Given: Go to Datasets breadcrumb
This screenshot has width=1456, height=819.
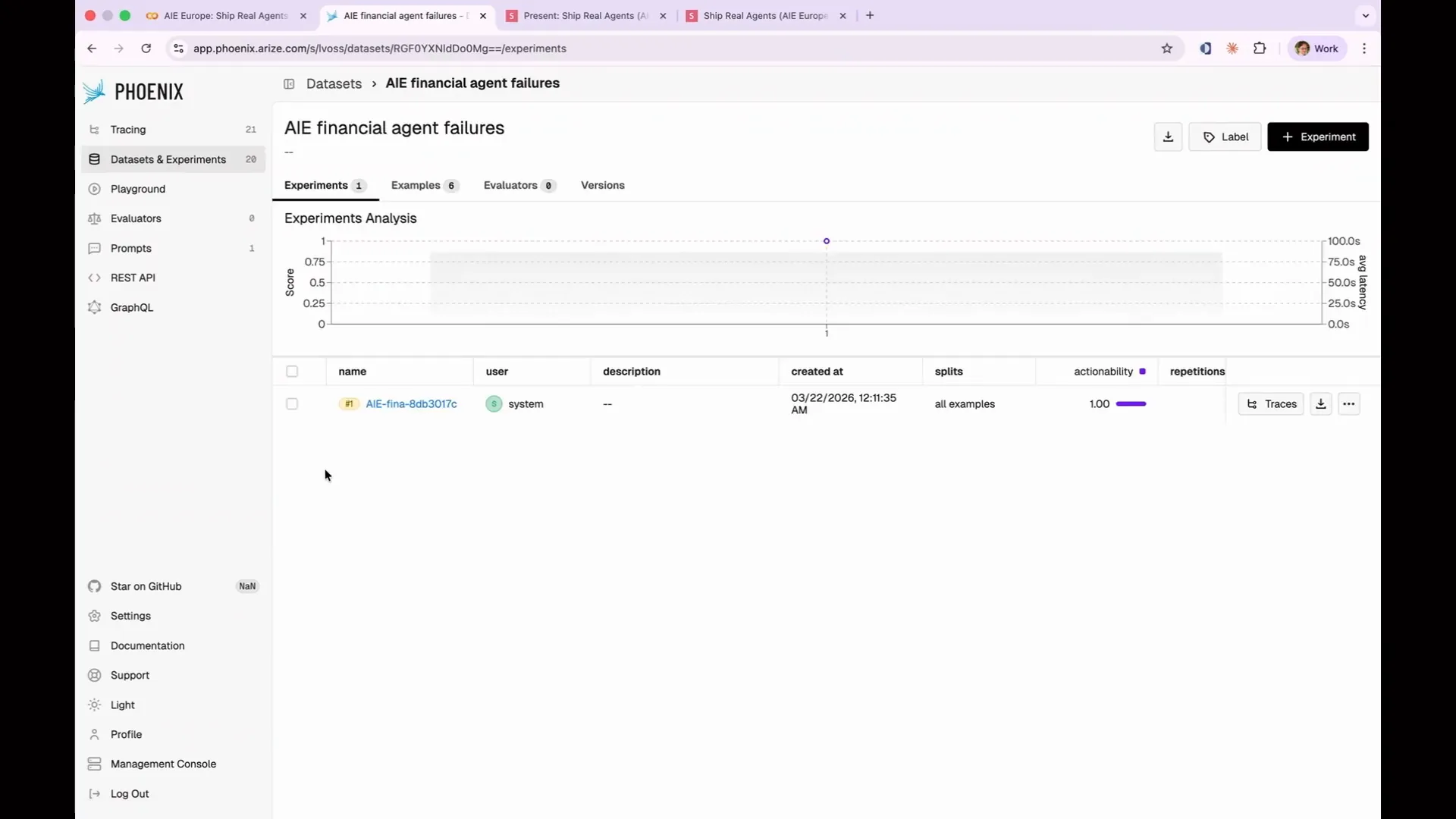Looking at the screenshot, I should (x=334, y=83).
